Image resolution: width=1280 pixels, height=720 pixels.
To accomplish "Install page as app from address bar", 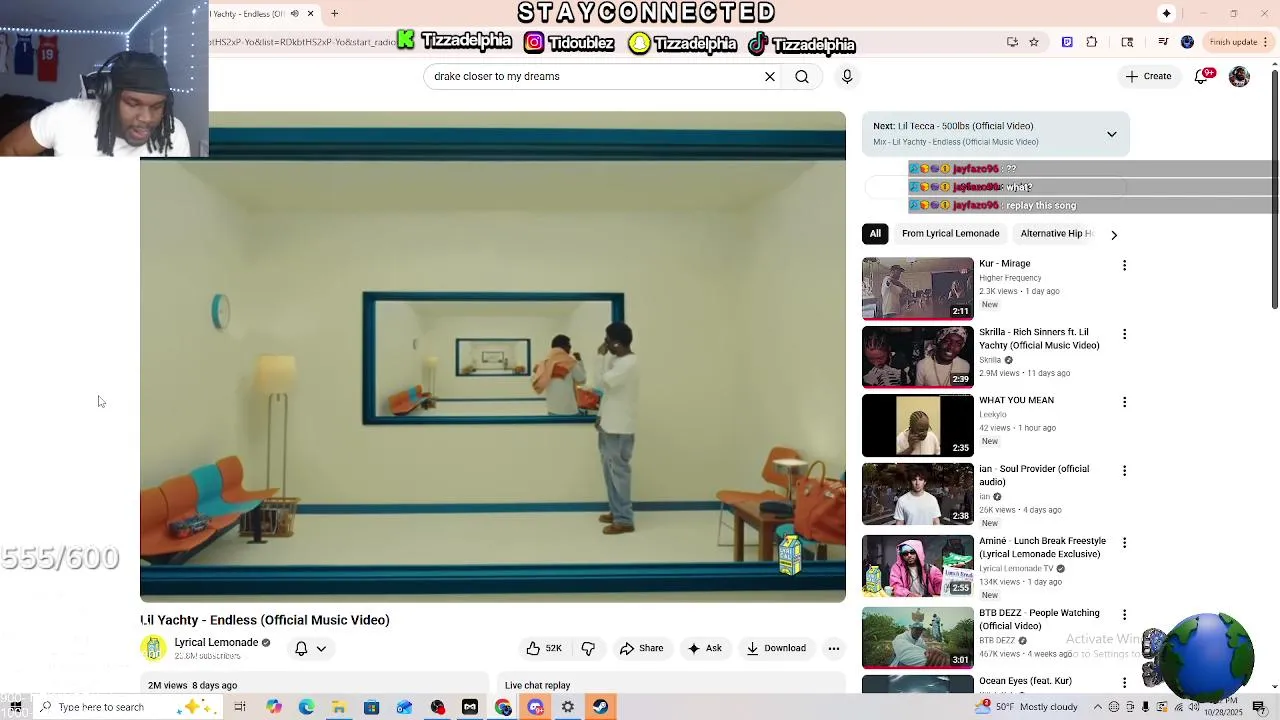I will pyautogui.click(x=1012, y=42).
